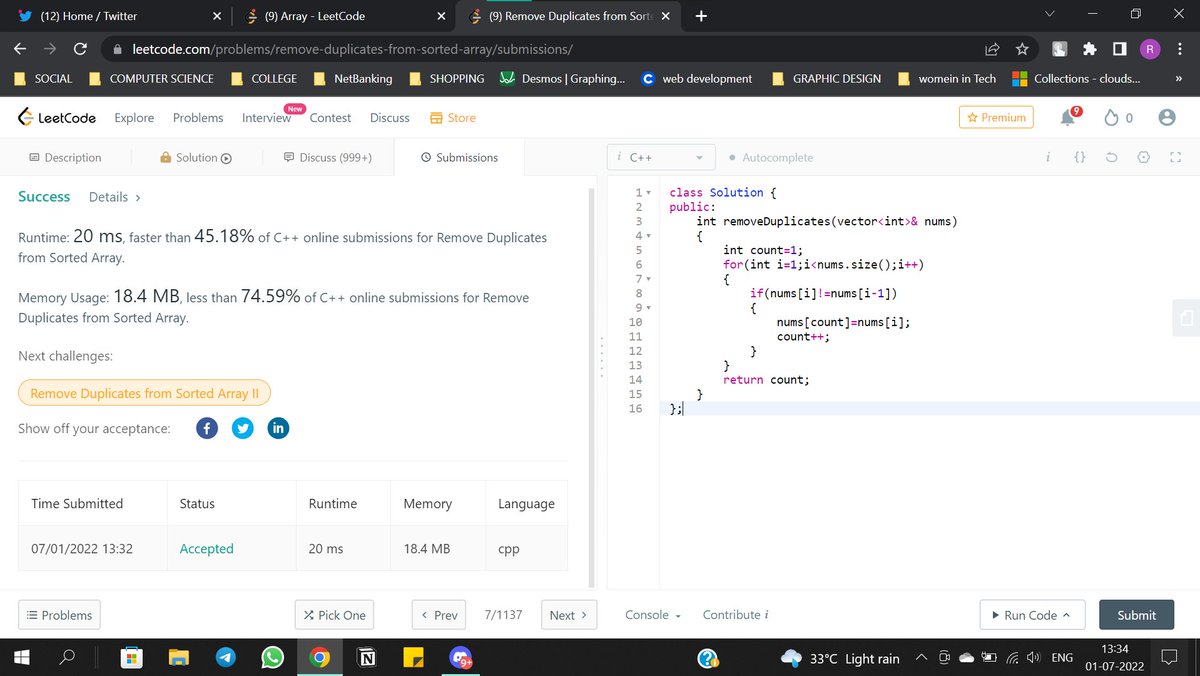Open Contest in the navigation bar
Viewport: 1200px width, 676px height.
[330, 118]
